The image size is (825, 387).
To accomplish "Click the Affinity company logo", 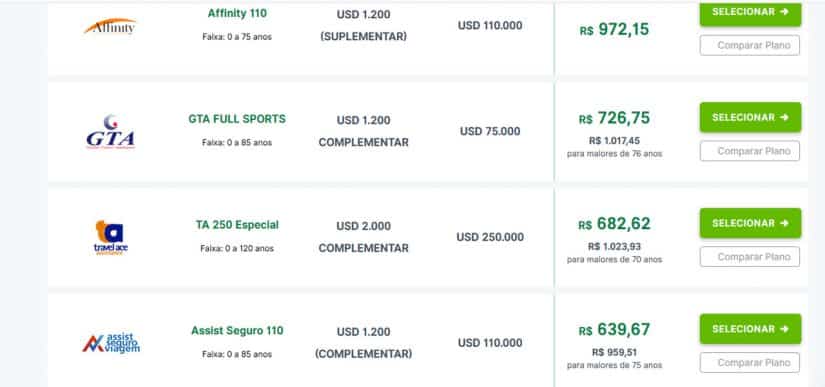I will [x=110, y=26].
